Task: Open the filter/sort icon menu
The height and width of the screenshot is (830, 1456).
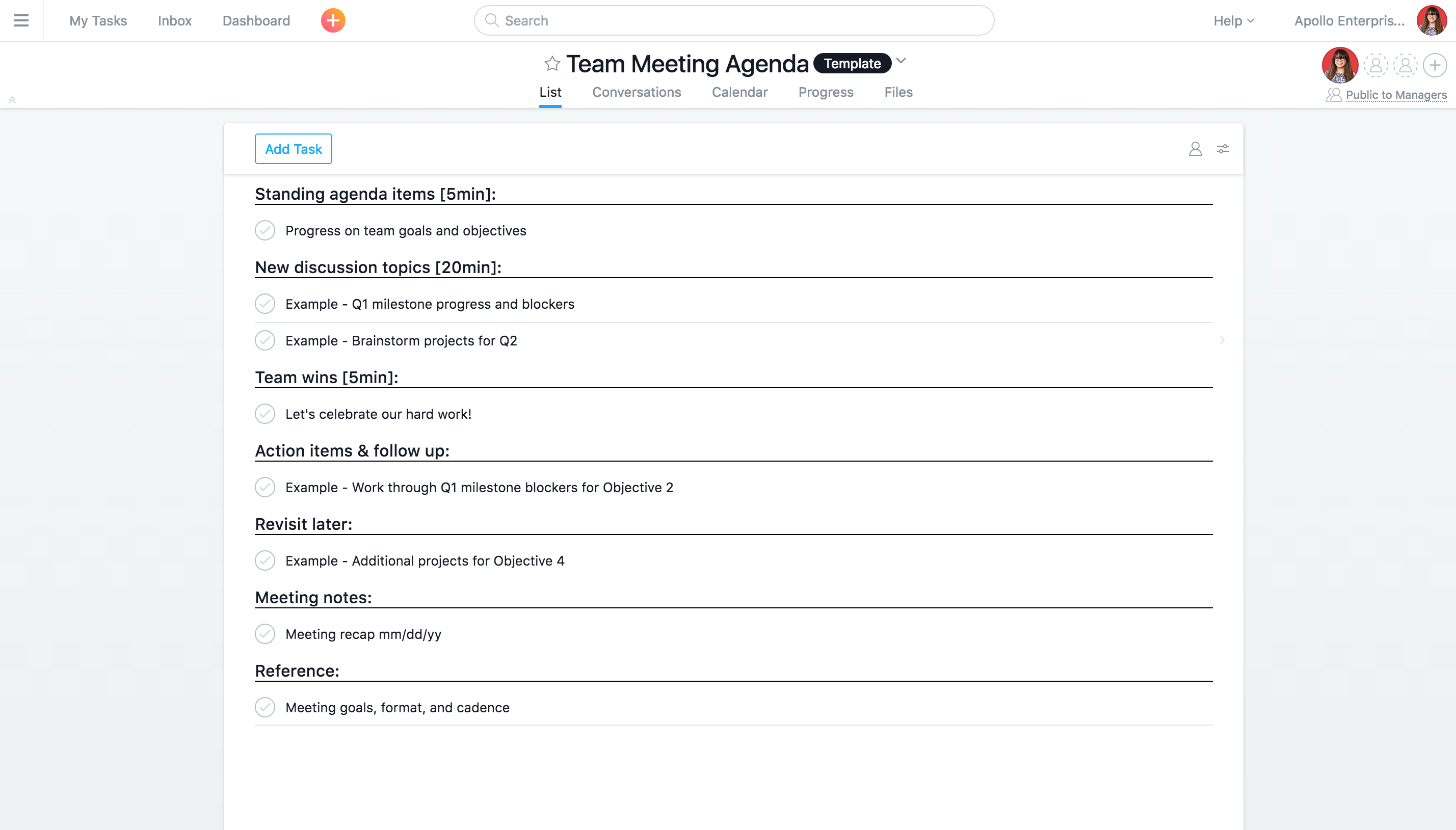Action: [1223, 148]
